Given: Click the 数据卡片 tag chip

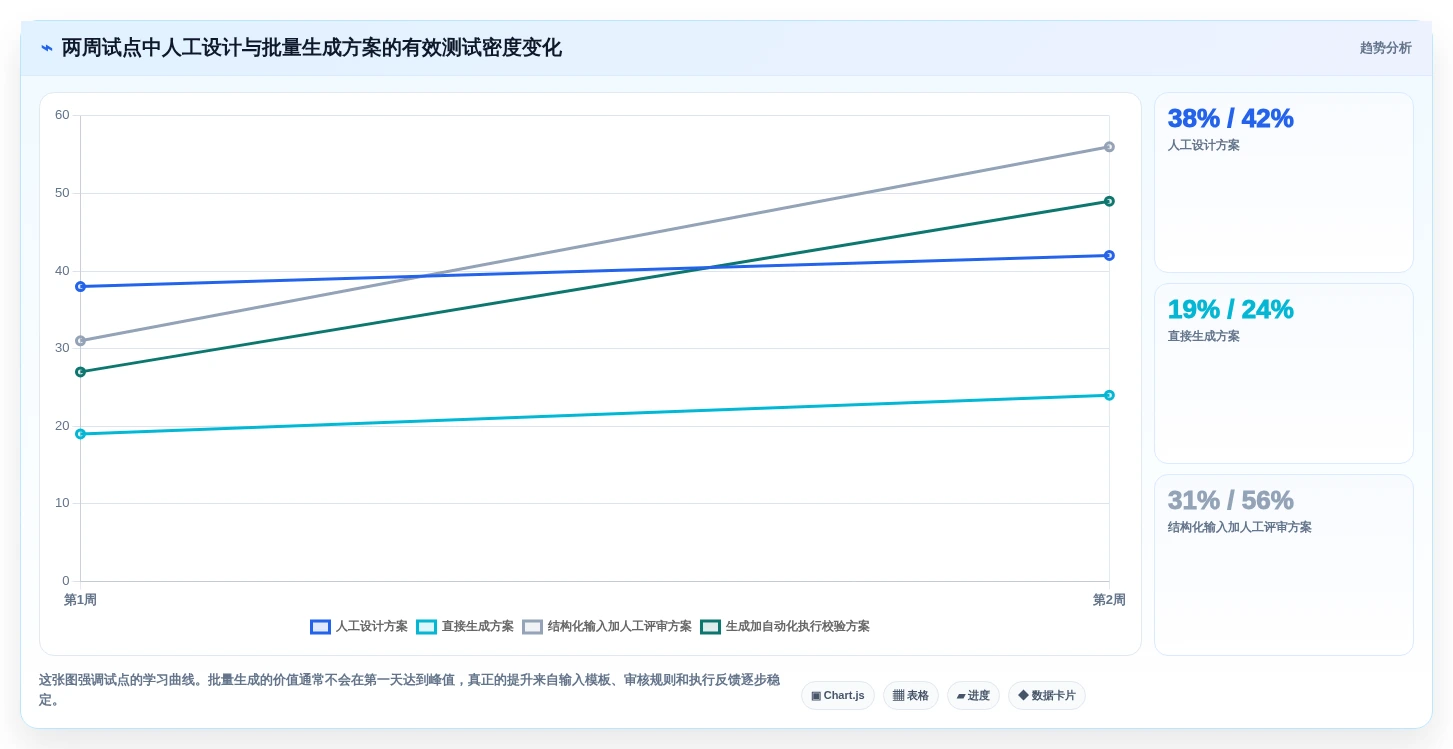Looking at the screenshot, I should [1047, 695].
